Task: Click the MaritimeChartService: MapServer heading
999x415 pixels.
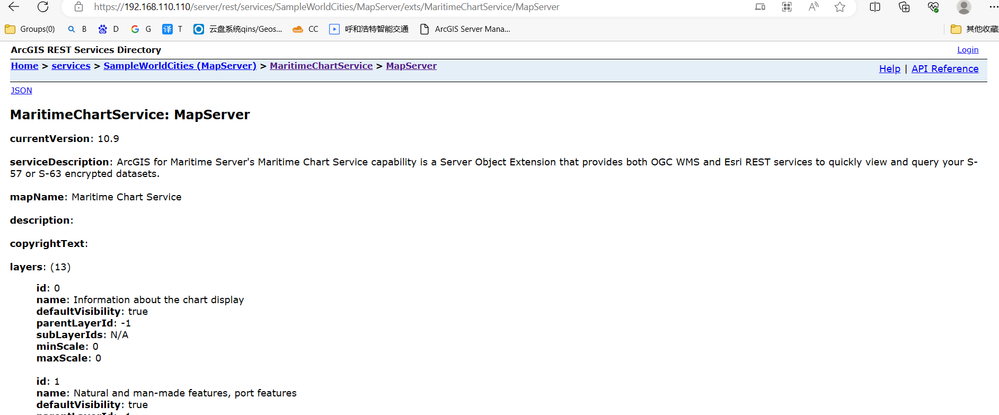Action: coord(130,115)
